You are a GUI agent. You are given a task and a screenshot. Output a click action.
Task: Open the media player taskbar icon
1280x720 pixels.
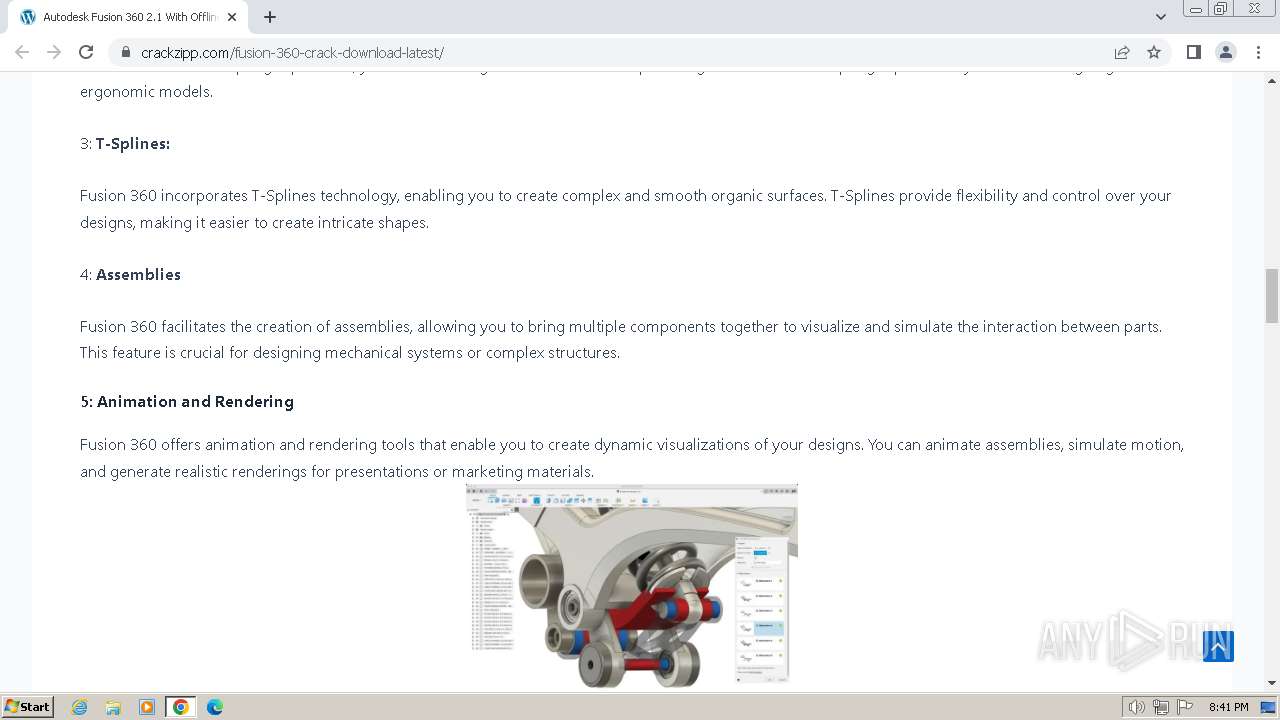[147, 707]
